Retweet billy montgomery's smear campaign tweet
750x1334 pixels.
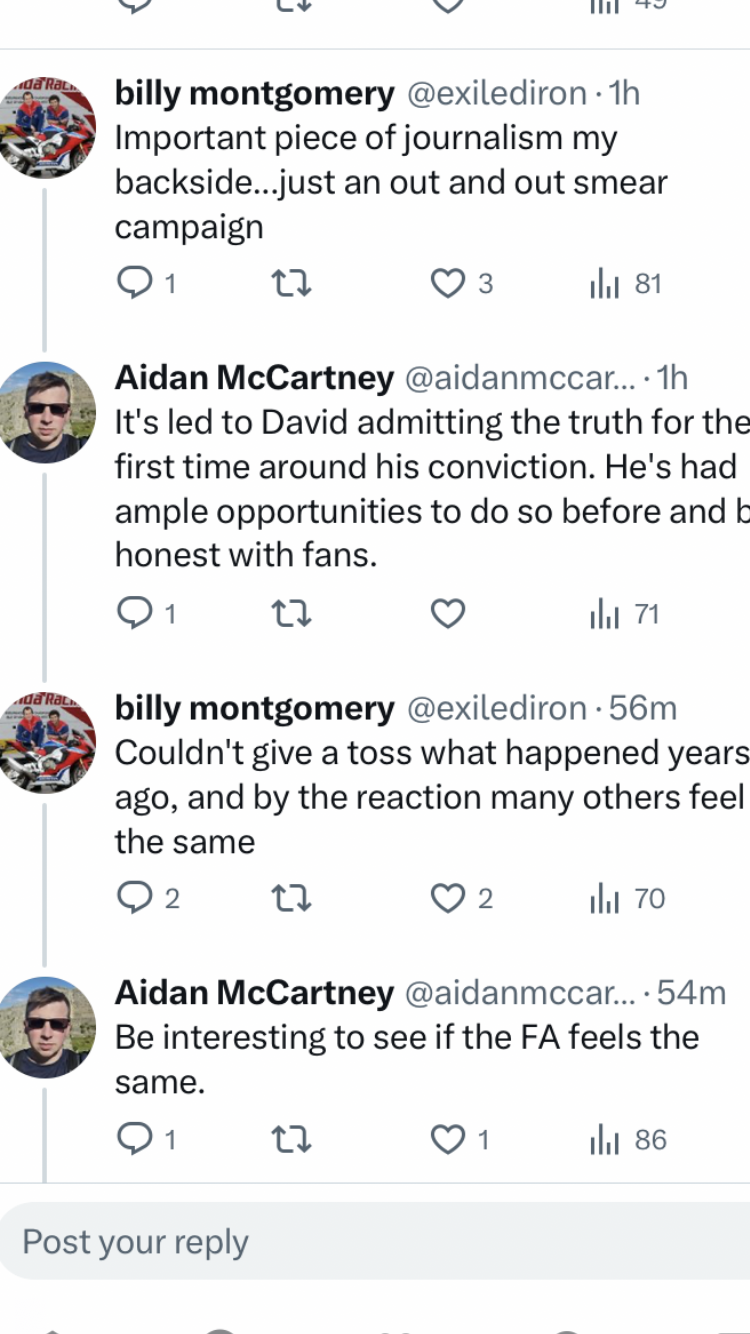pyautogui.click(x=292, y=284)
